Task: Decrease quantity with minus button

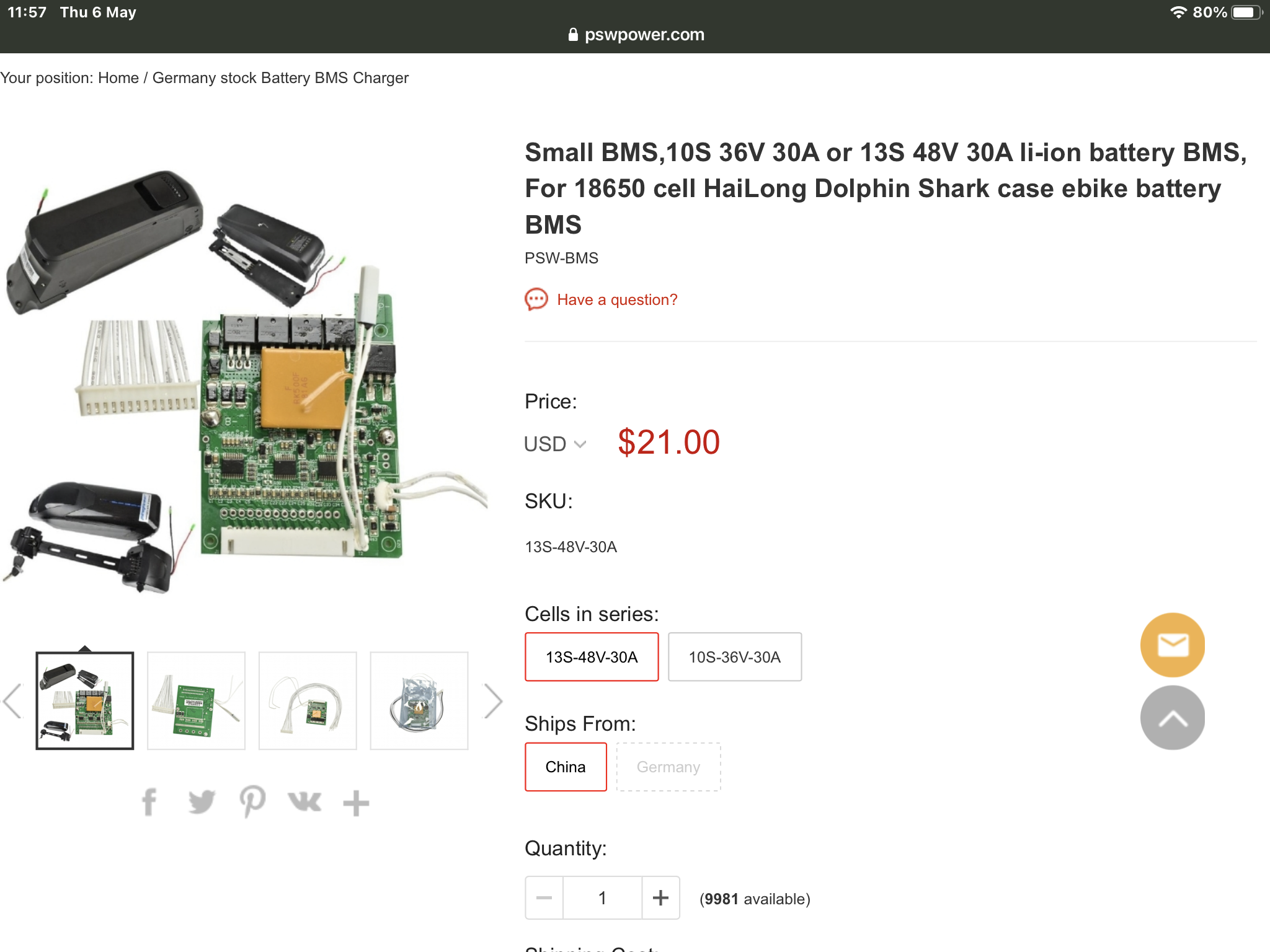Action: (x=544, y=897)
